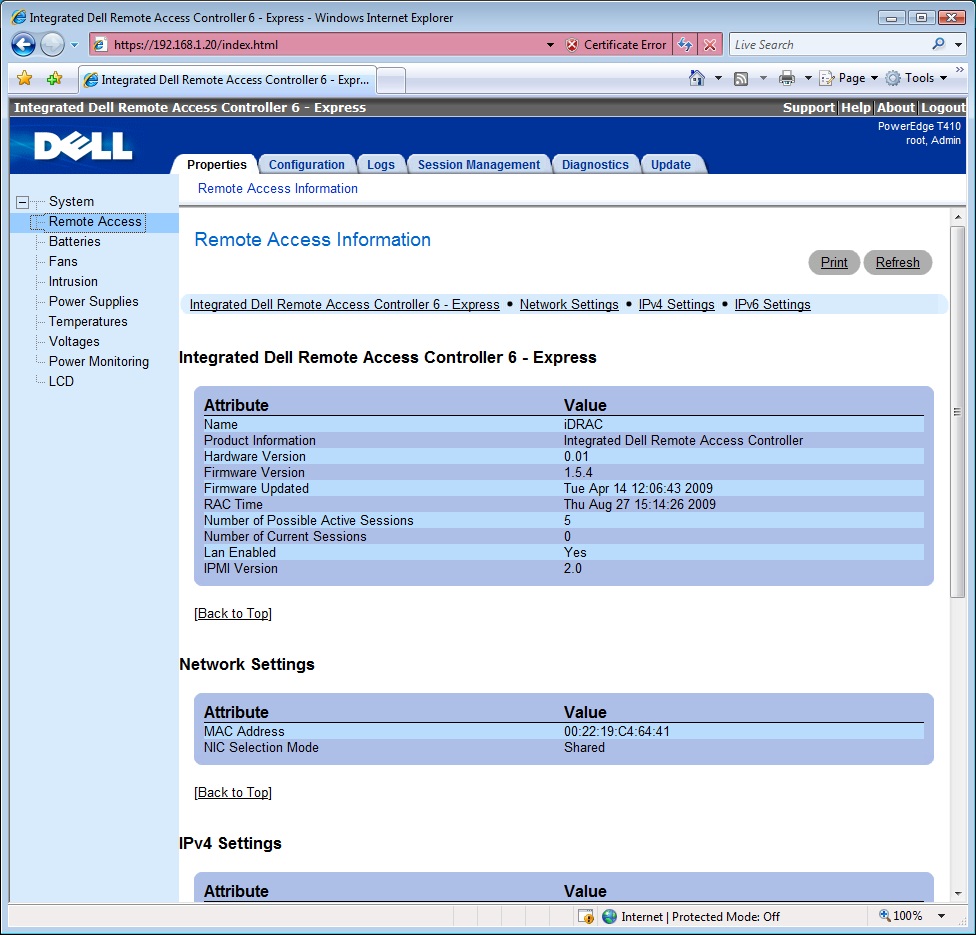Select System in the navigation tree
Screen dimensions: 976x935
click(72, 202)
